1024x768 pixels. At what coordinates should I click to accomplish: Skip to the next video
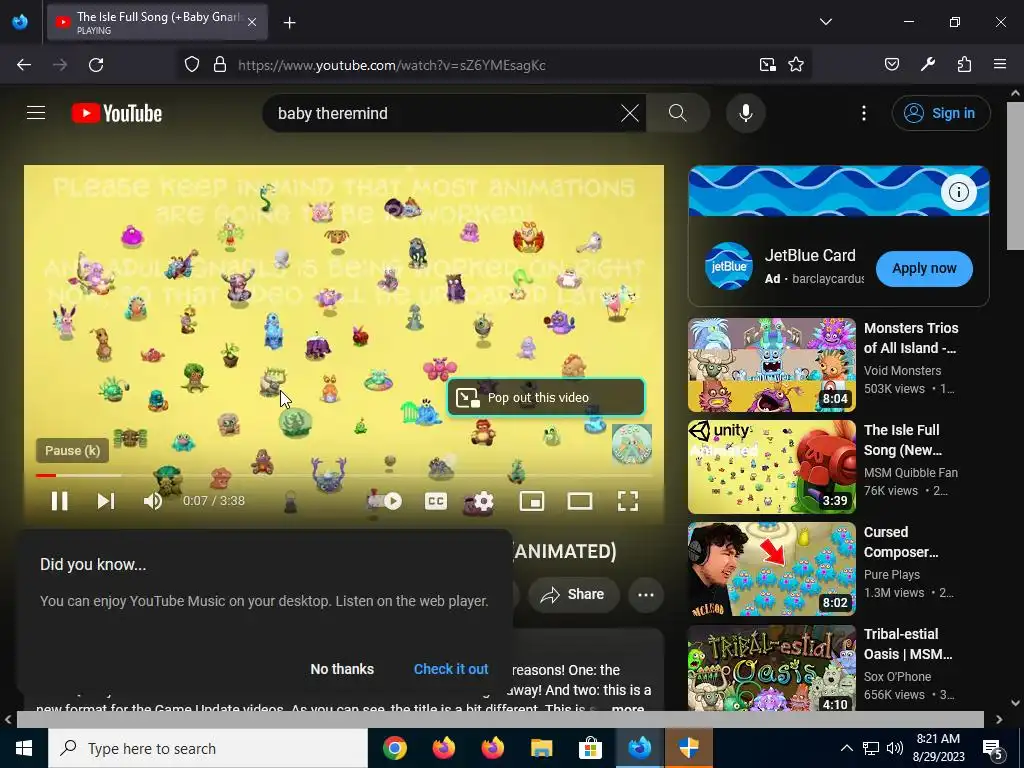click(106, 501)
